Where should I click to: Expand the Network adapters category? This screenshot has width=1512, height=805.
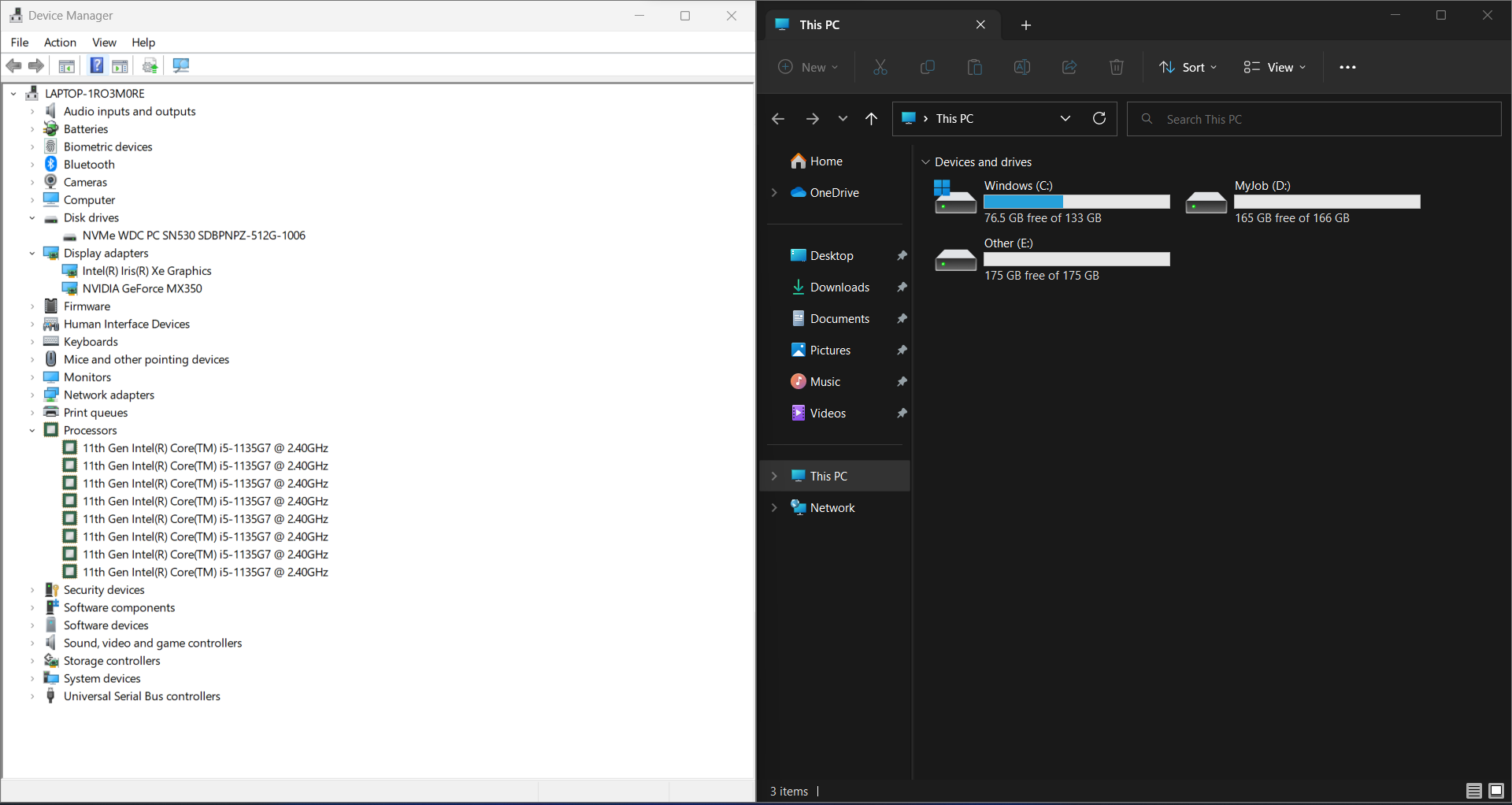[x=32, y=395]
